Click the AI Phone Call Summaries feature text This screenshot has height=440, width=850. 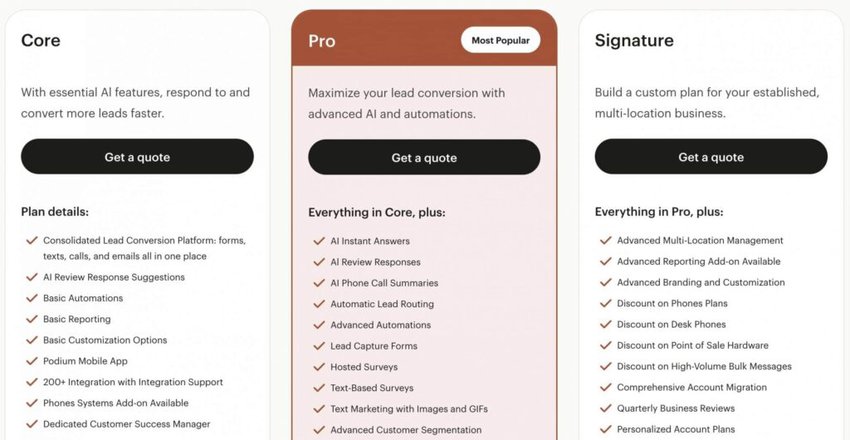coord(384,283)
